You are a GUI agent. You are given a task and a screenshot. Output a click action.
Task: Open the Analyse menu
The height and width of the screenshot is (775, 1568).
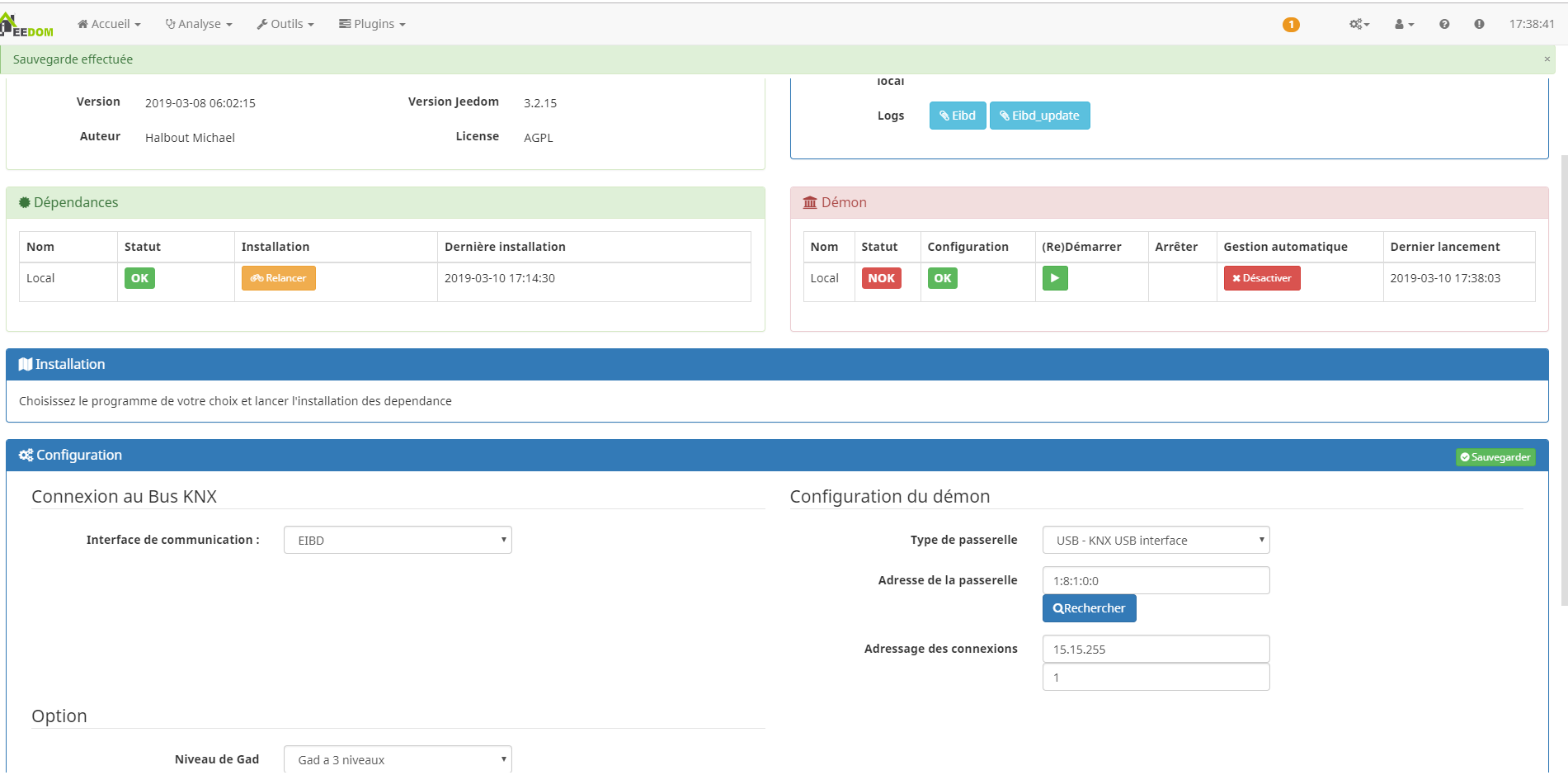pos(199,24)
